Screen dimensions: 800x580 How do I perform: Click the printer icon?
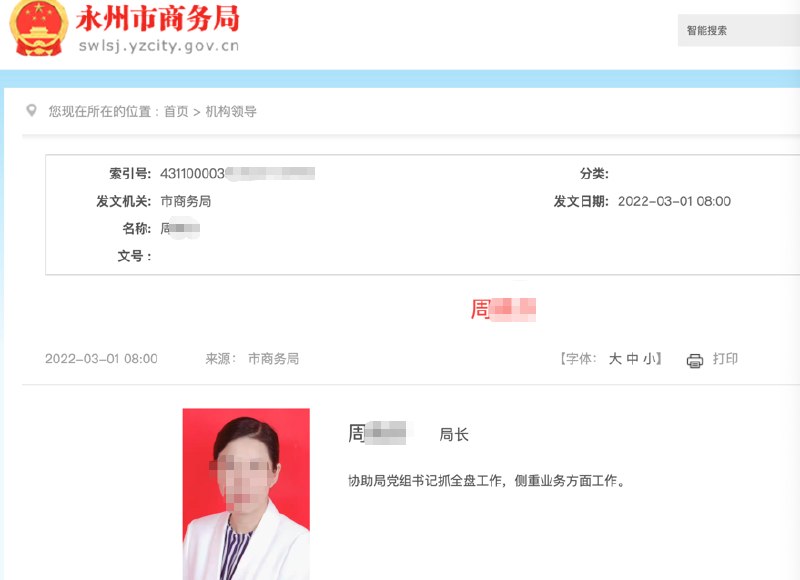coord(694,361)
